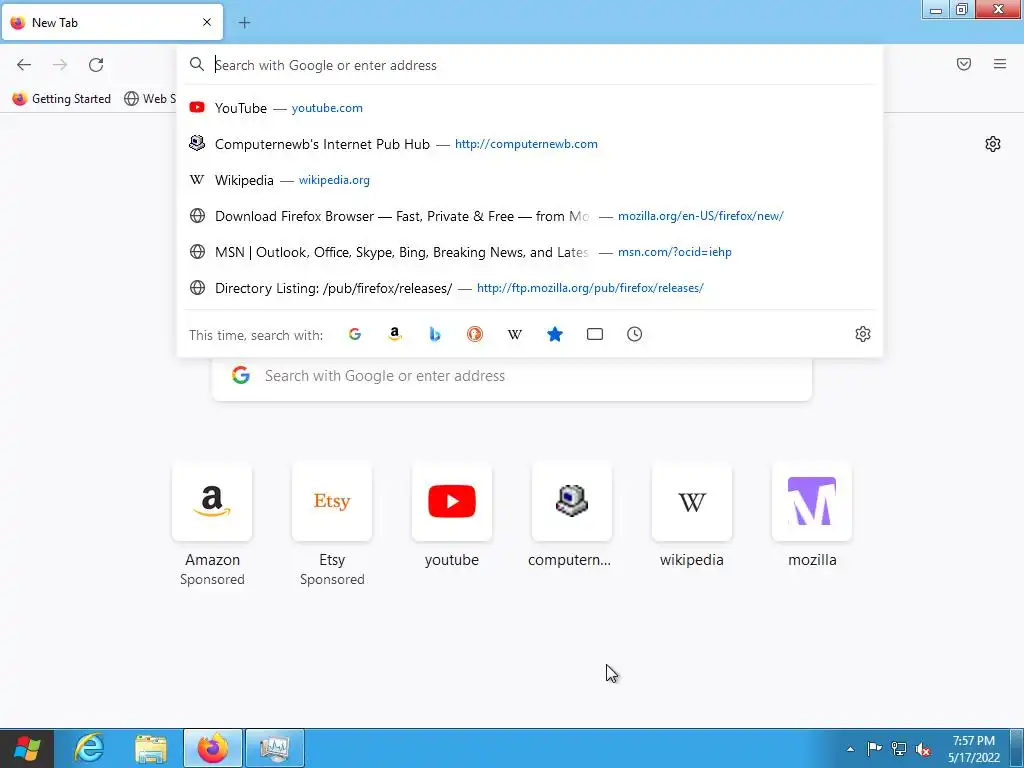The height and width of the screenshot is (768, 1024).
Task: Search this time with Wikipedia icon
Action: coord(515,334)
